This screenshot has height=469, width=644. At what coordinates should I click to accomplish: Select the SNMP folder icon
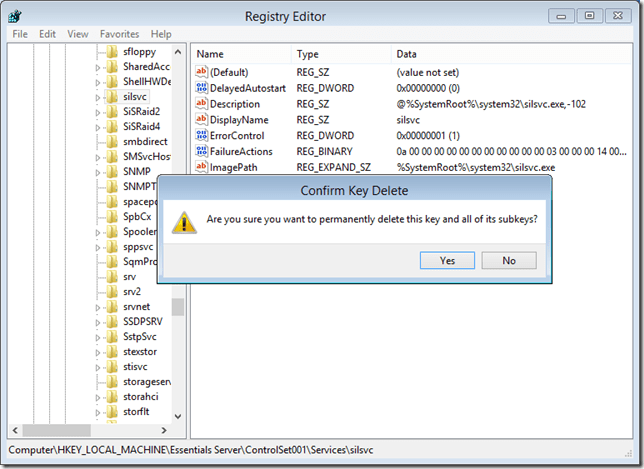point(112,172)
